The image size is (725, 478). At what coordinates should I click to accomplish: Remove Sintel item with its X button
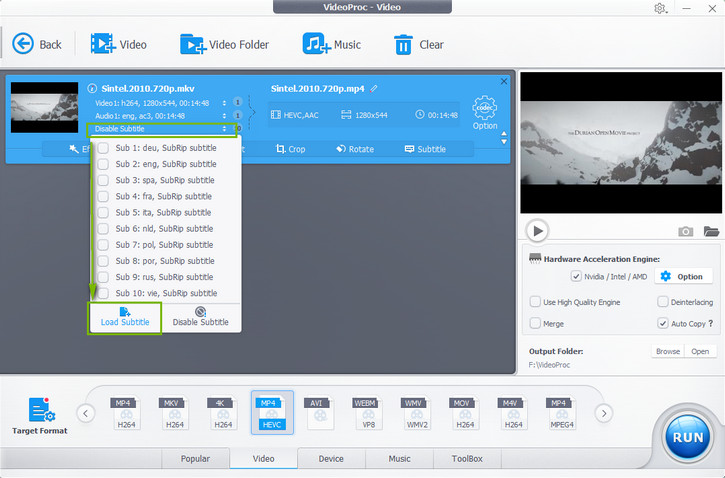(504, 81)
